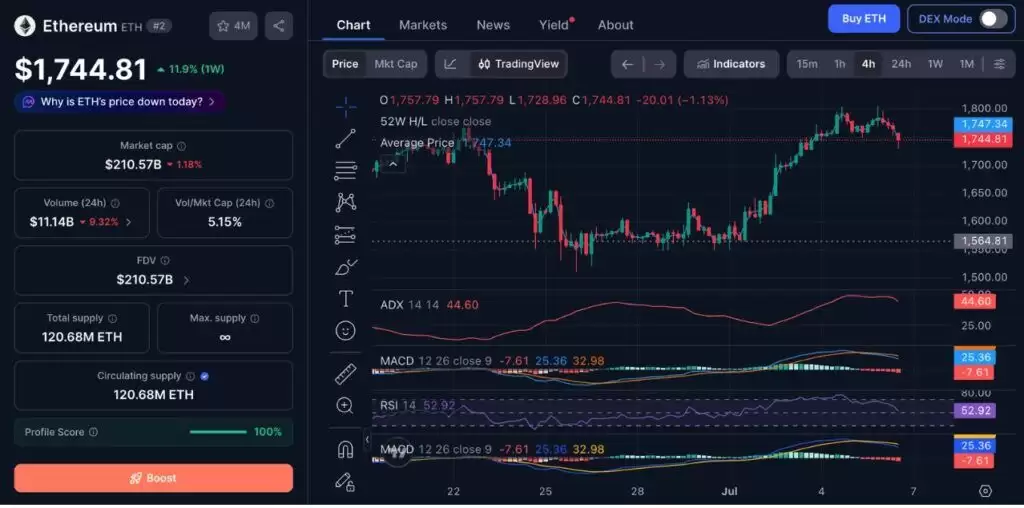Click the ADX 14 14 indicator label
Image resolution: width=1024 pixels, height=508 pixels.
pyautogui.click(x=409, y=305)
